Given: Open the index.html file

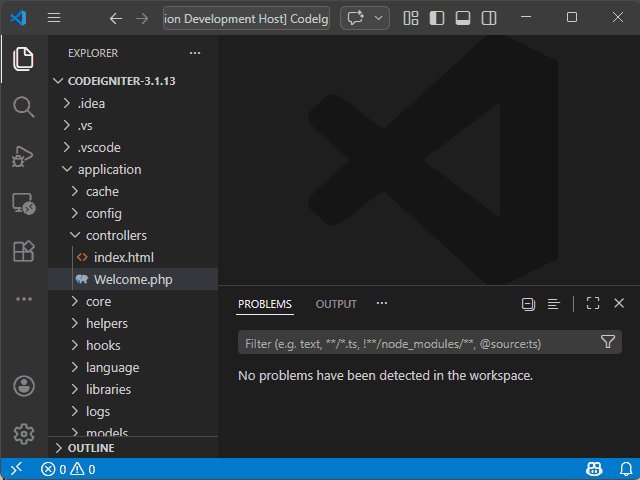Looking at the screenshot, I should (133, 258).
